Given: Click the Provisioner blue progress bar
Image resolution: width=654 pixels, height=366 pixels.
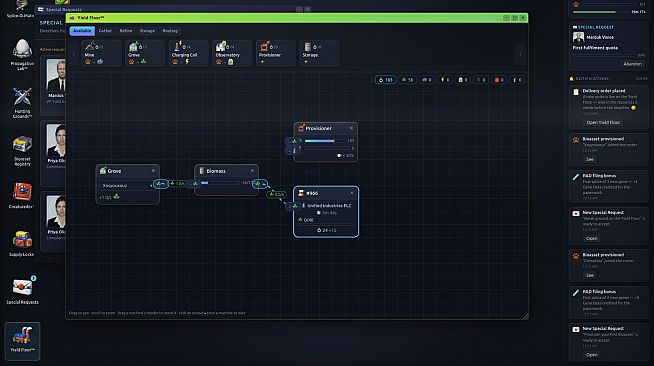Looking at the screenshot, I should [325, 141].
